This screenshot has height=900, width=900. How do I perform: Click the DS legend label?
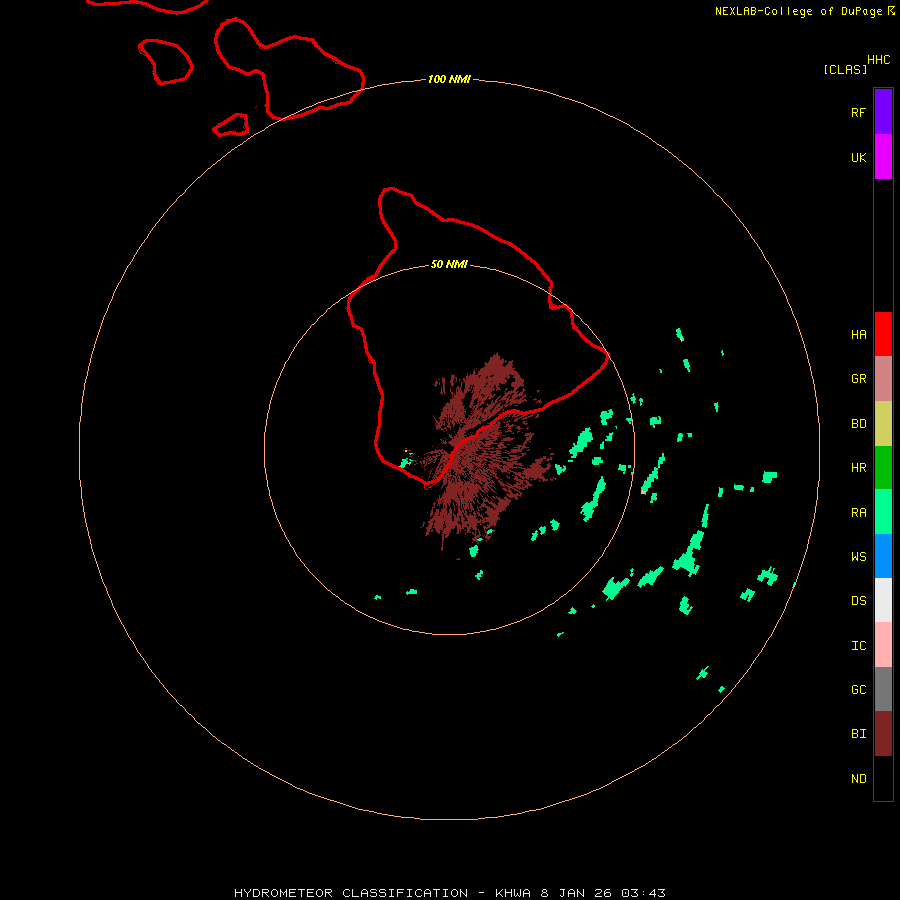858,600
